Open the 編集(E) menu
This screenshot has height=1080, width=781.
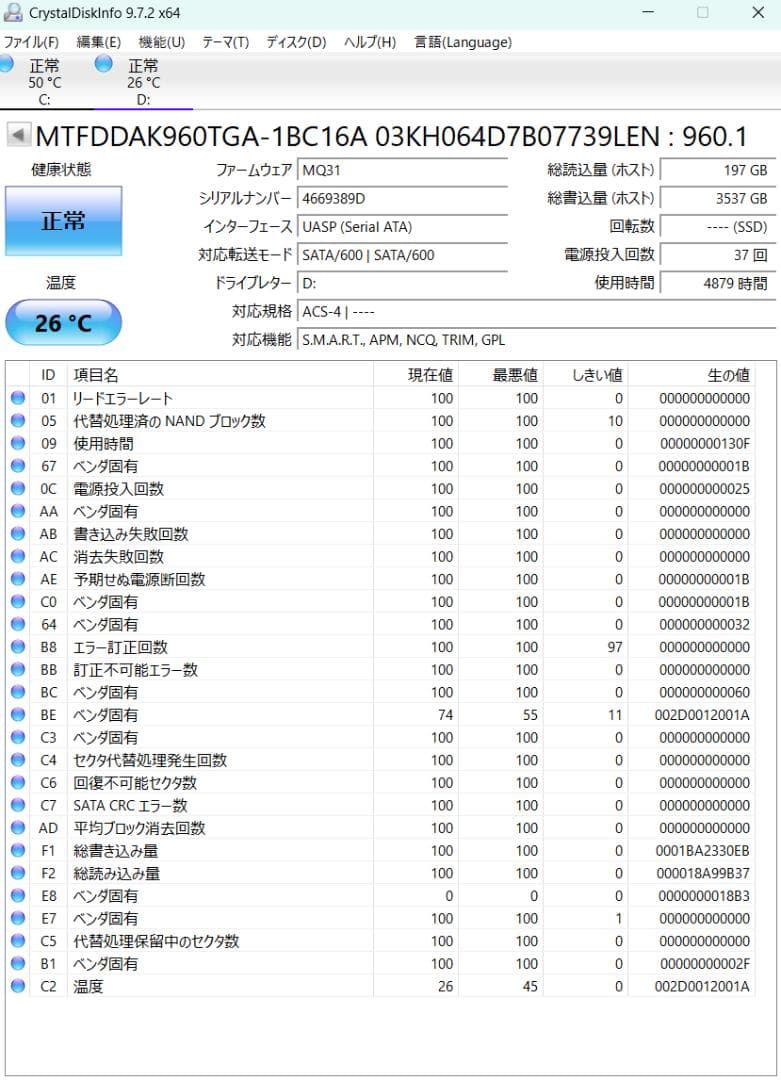(x=98, y=42)
